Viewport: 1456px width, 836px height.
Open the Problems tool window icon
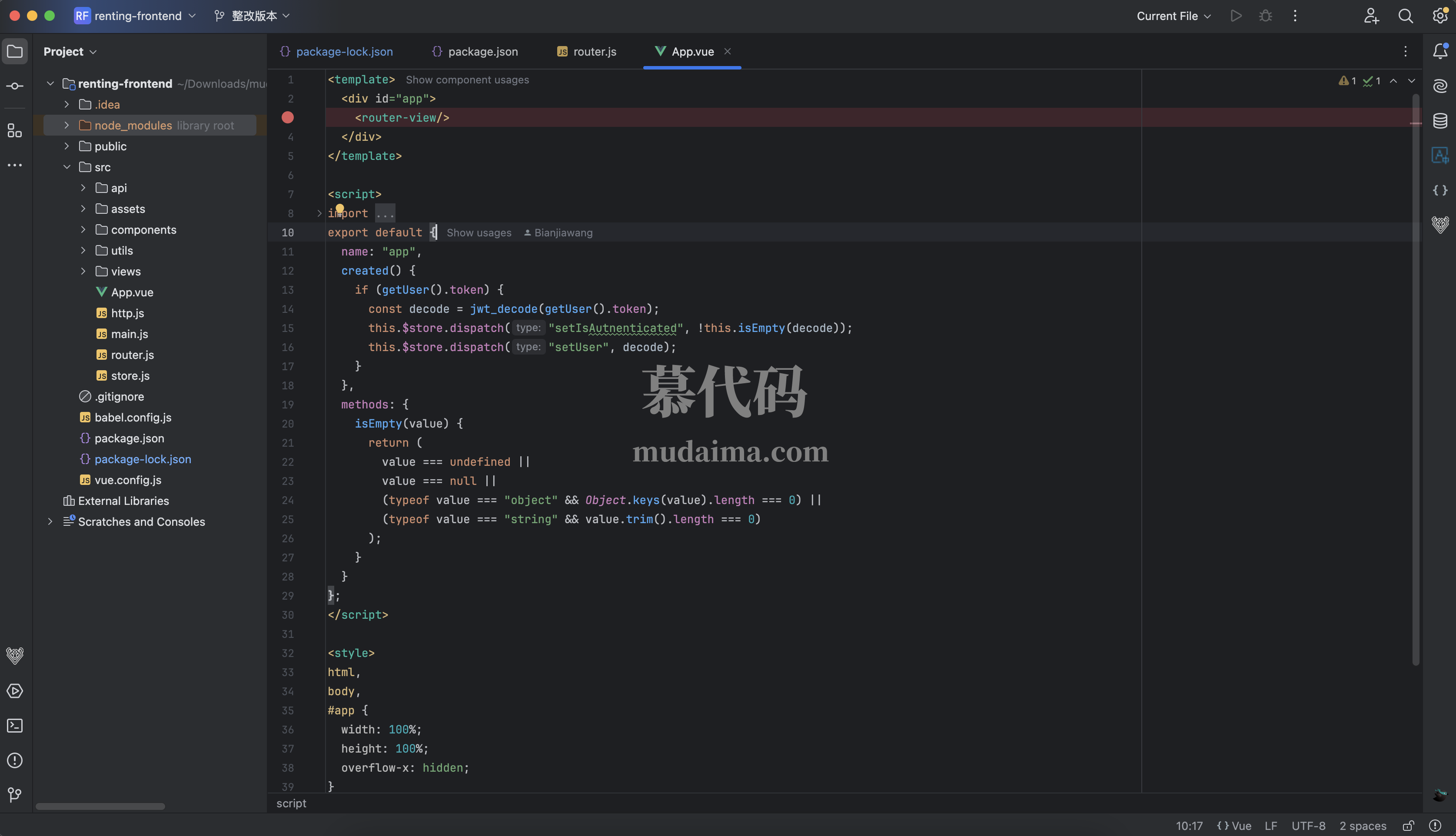(x=15, y=760)
